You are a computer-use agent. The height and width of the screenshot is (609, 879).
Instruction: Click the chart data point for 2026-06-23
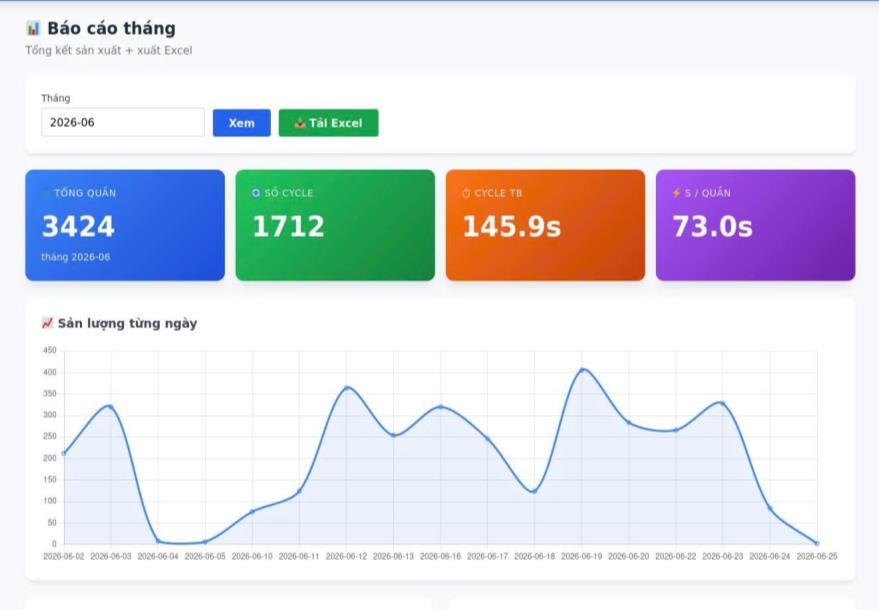point(723,403)
